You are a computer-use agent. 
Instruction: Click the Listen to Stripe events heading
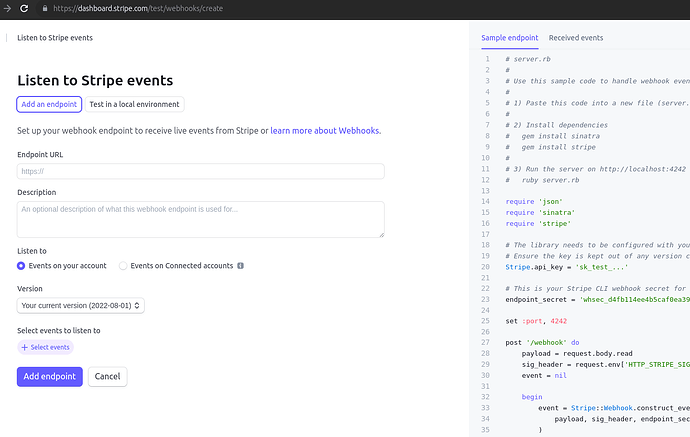pos(95,81)
